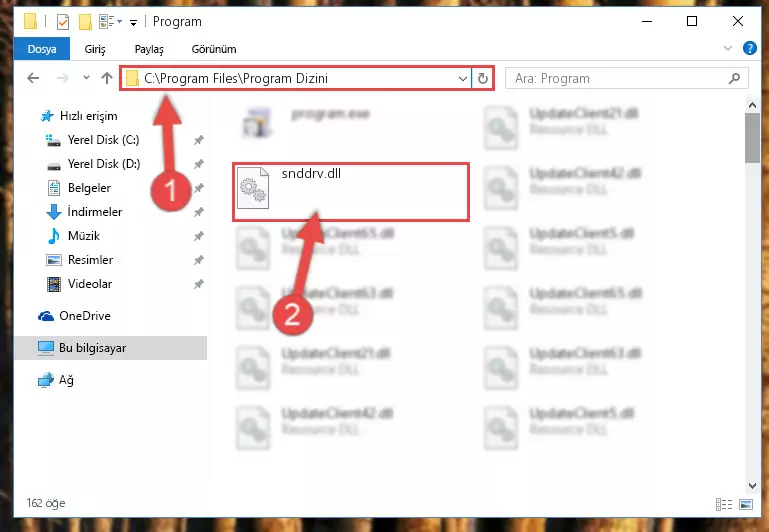
Task: Go up one folder level
Action: [x=106, y=78]
